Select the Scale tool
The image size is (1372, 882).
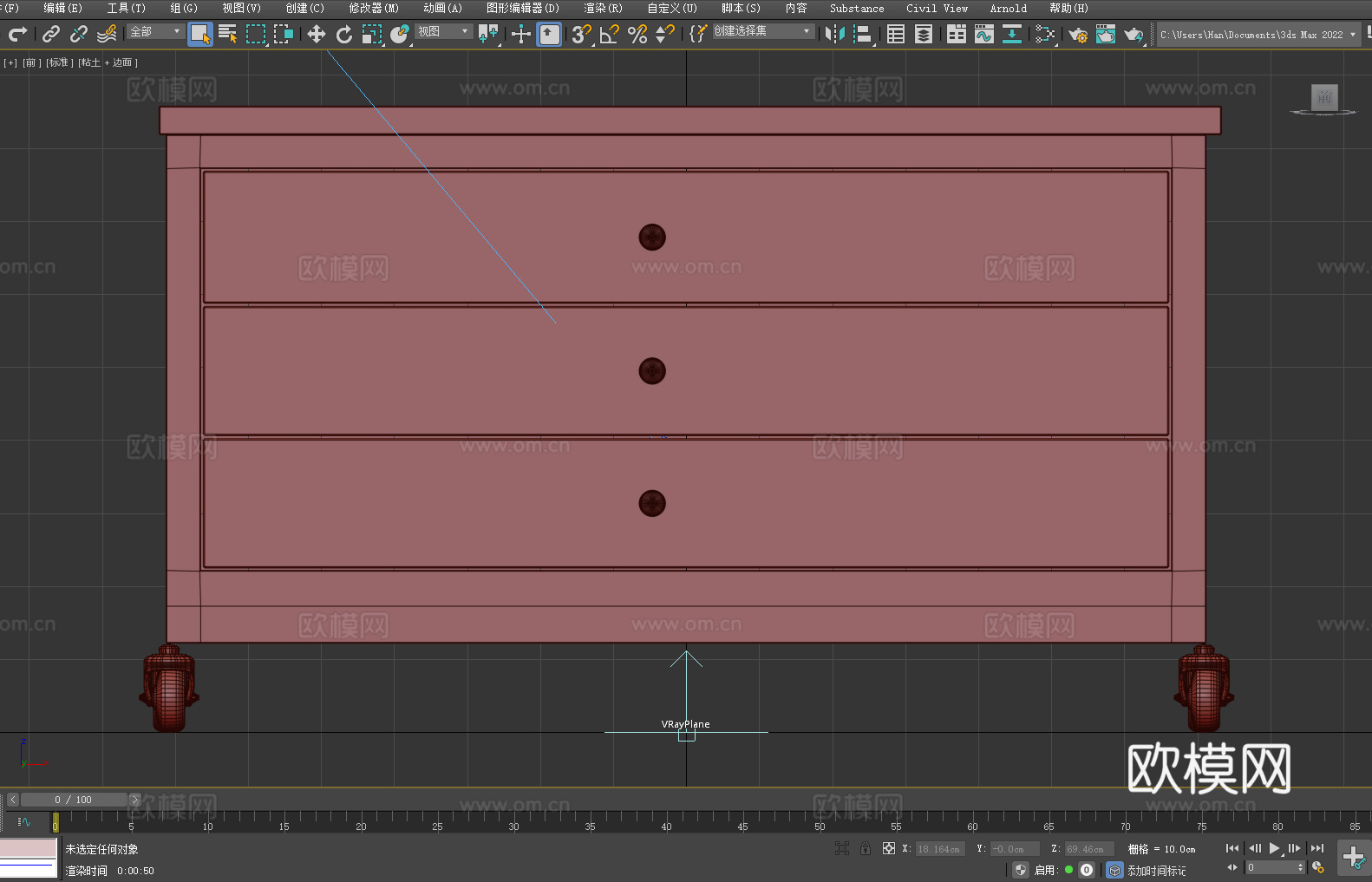372,34
